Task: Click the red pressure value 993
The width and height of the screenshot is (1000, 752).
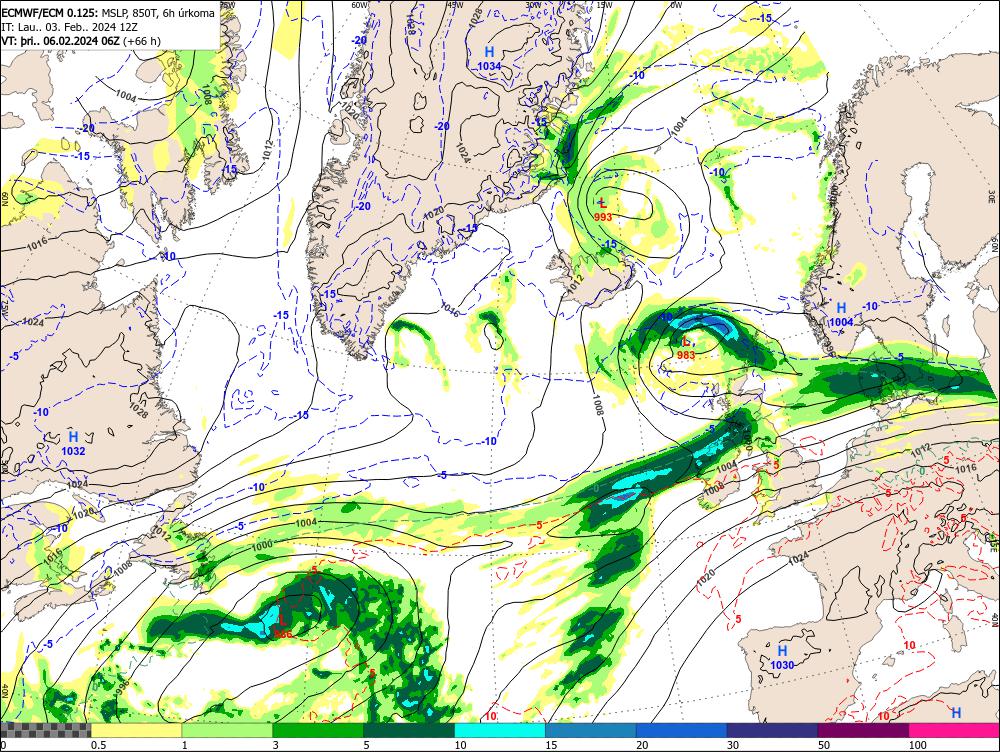Action: (603, 217)
